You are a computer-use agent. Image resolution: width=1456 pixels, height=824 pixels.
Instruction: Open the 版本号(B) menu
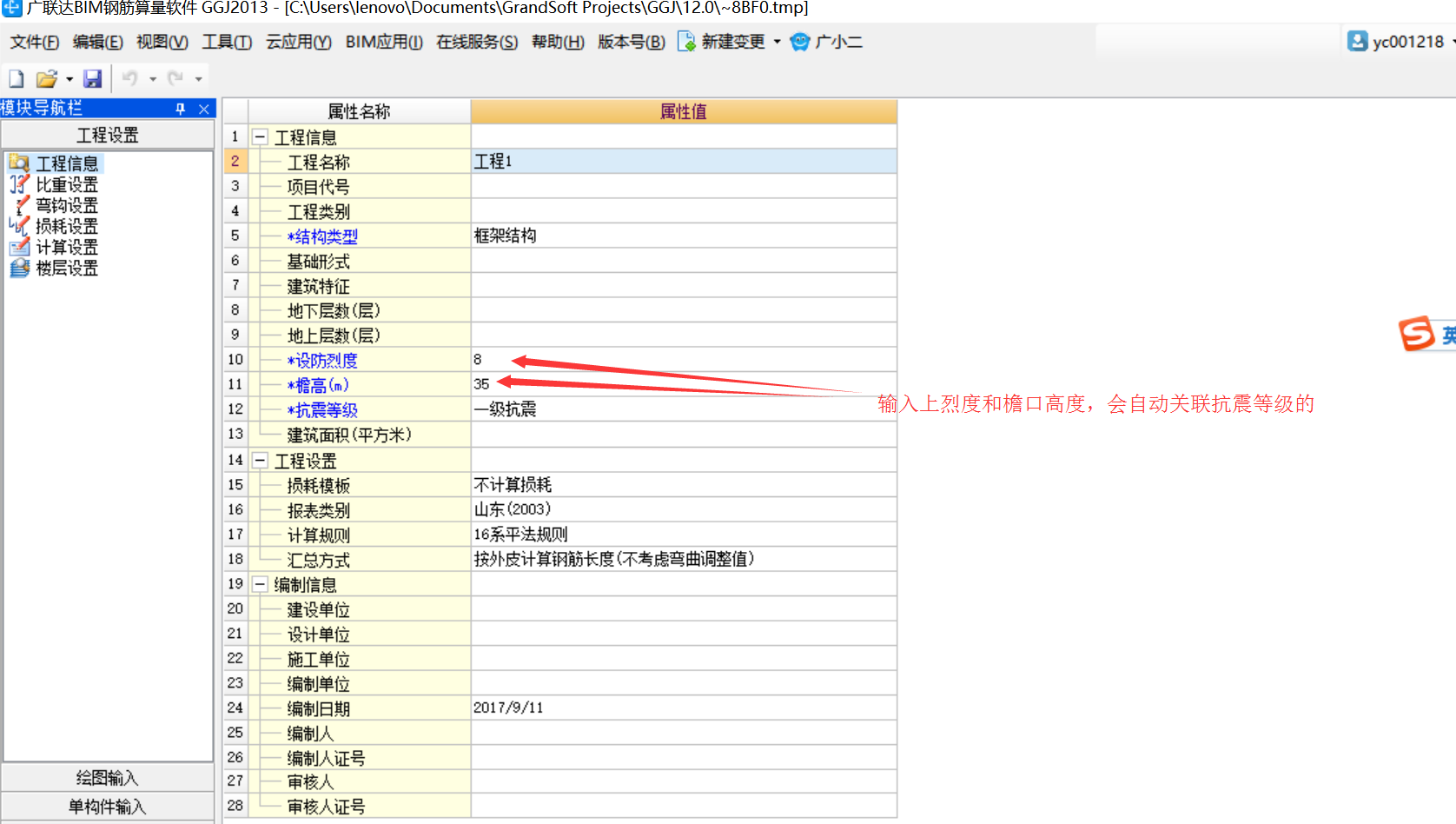click(x=632, y=42)
